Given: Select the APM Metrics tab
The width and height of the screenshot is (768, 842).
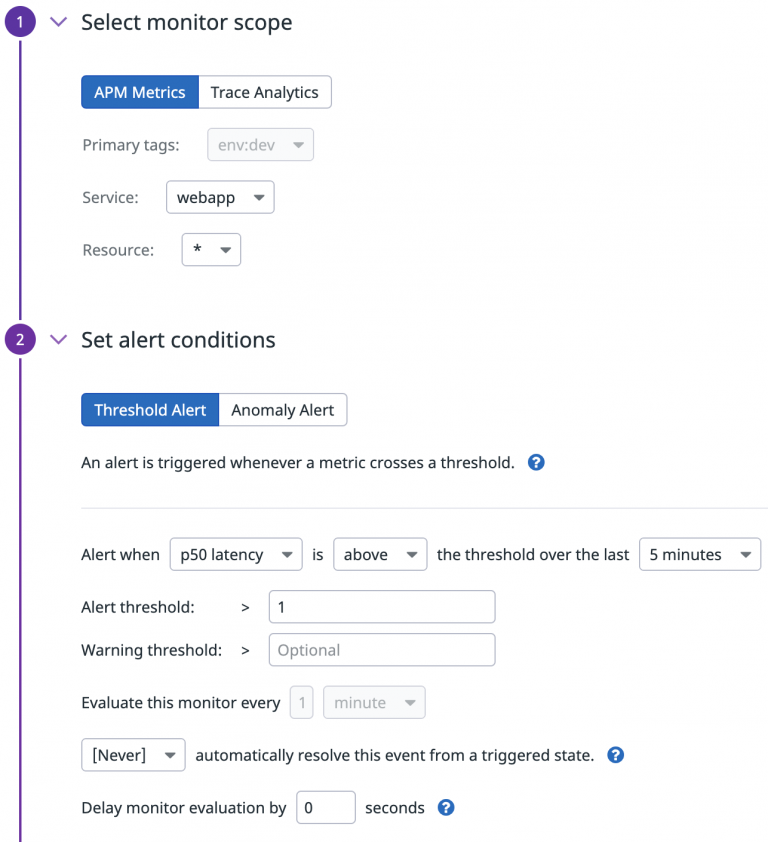Looking at the screenshot, I should pos(139,92).
